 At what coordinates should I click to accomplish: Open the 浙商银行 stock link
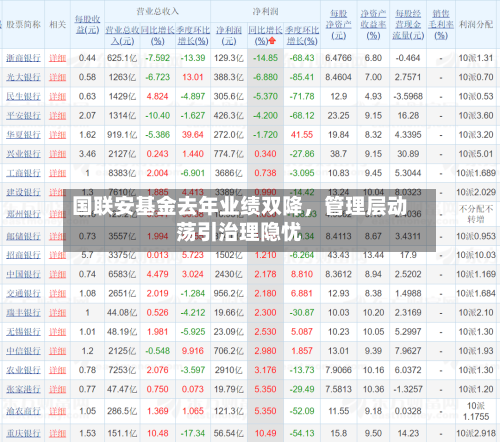coord(23,58)
